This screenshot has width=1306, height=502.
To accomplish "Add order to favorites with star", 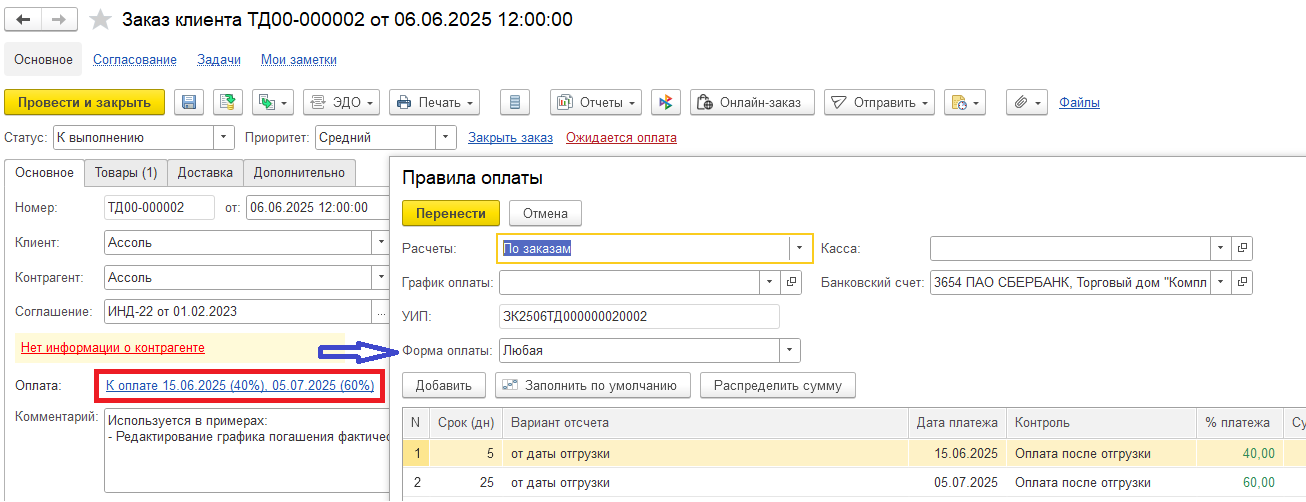I will 100,20.
